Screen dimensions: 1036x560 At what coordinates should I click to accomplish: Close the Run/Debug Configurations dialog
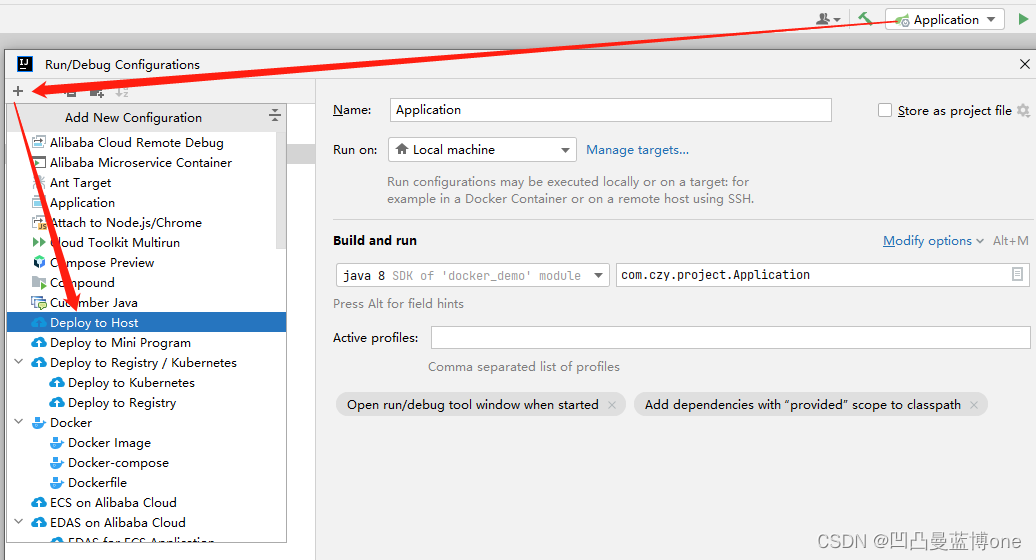1025,64
